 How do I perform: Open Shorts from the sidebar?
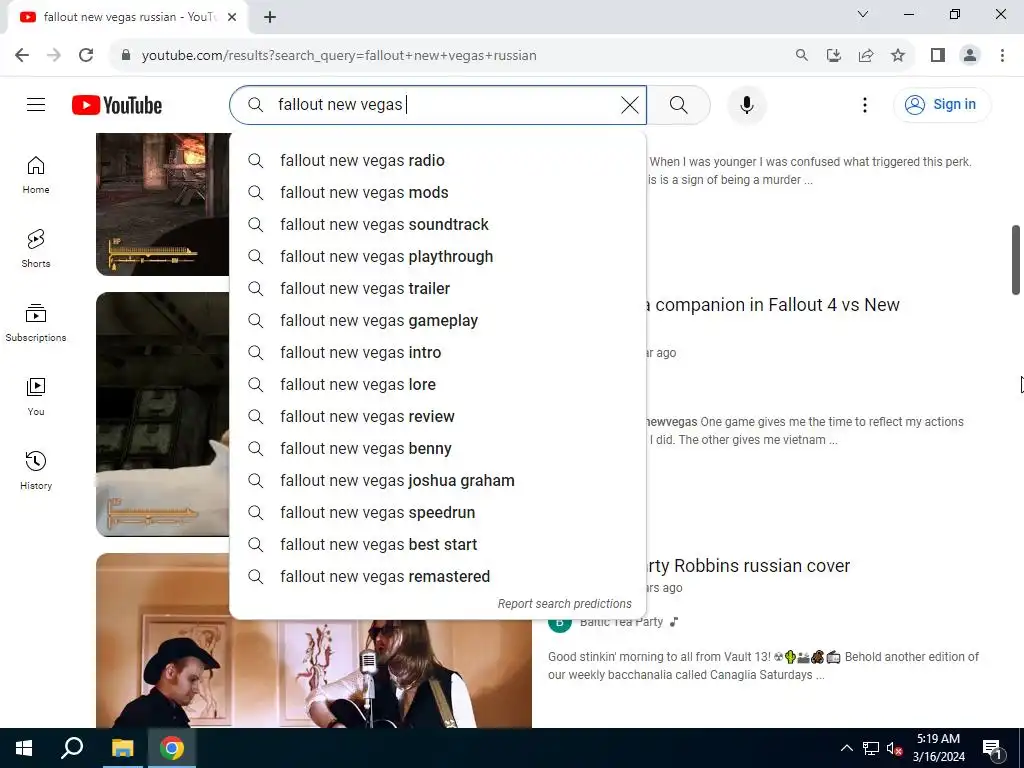point(36,249)
